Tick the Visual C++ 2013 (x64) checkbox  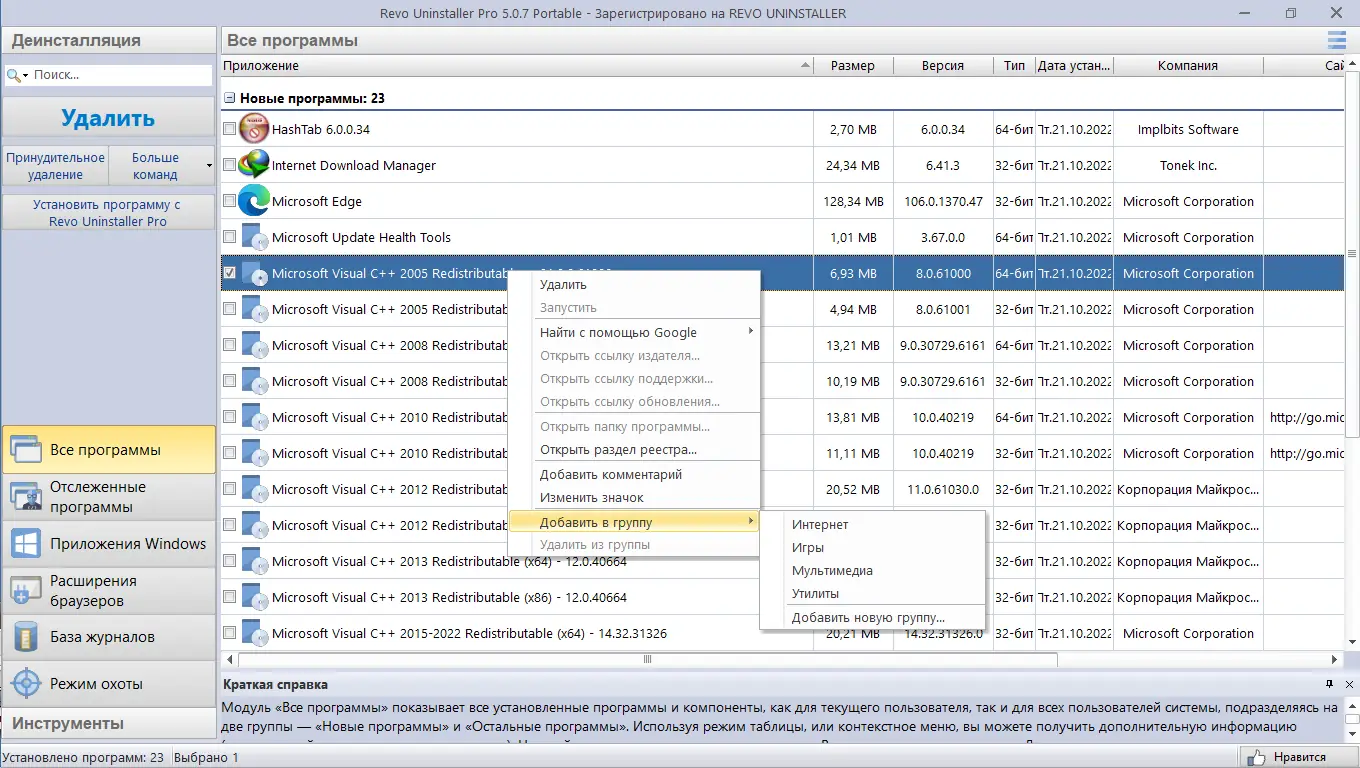pos(230,561)
